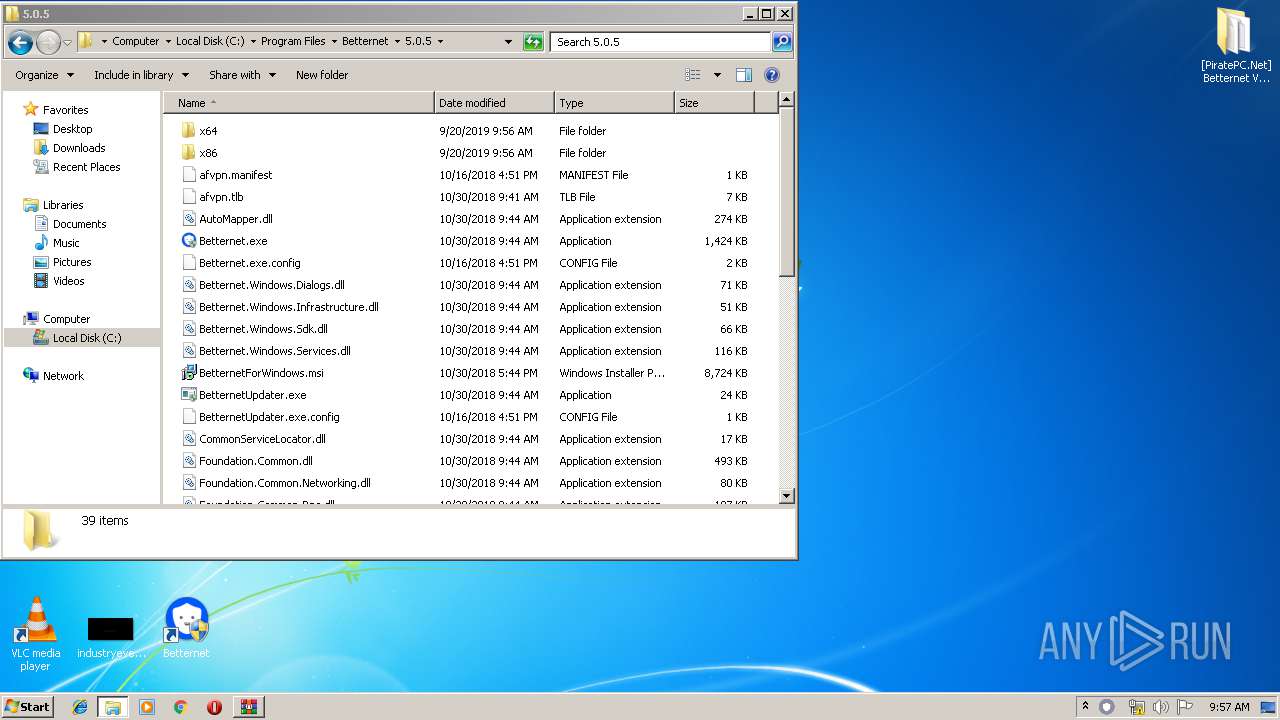Image resolution: width=1280 pixels, height=720 pixels.
Task: Open Include in library dropdown
Action: pos(141,75)
